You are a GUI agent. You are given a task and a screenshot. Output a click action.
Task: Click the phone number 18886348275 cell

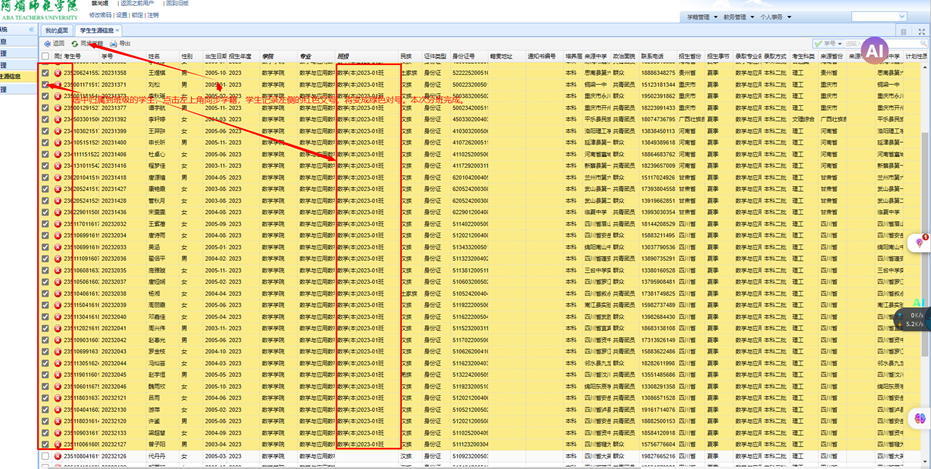(x=658, y=72)
